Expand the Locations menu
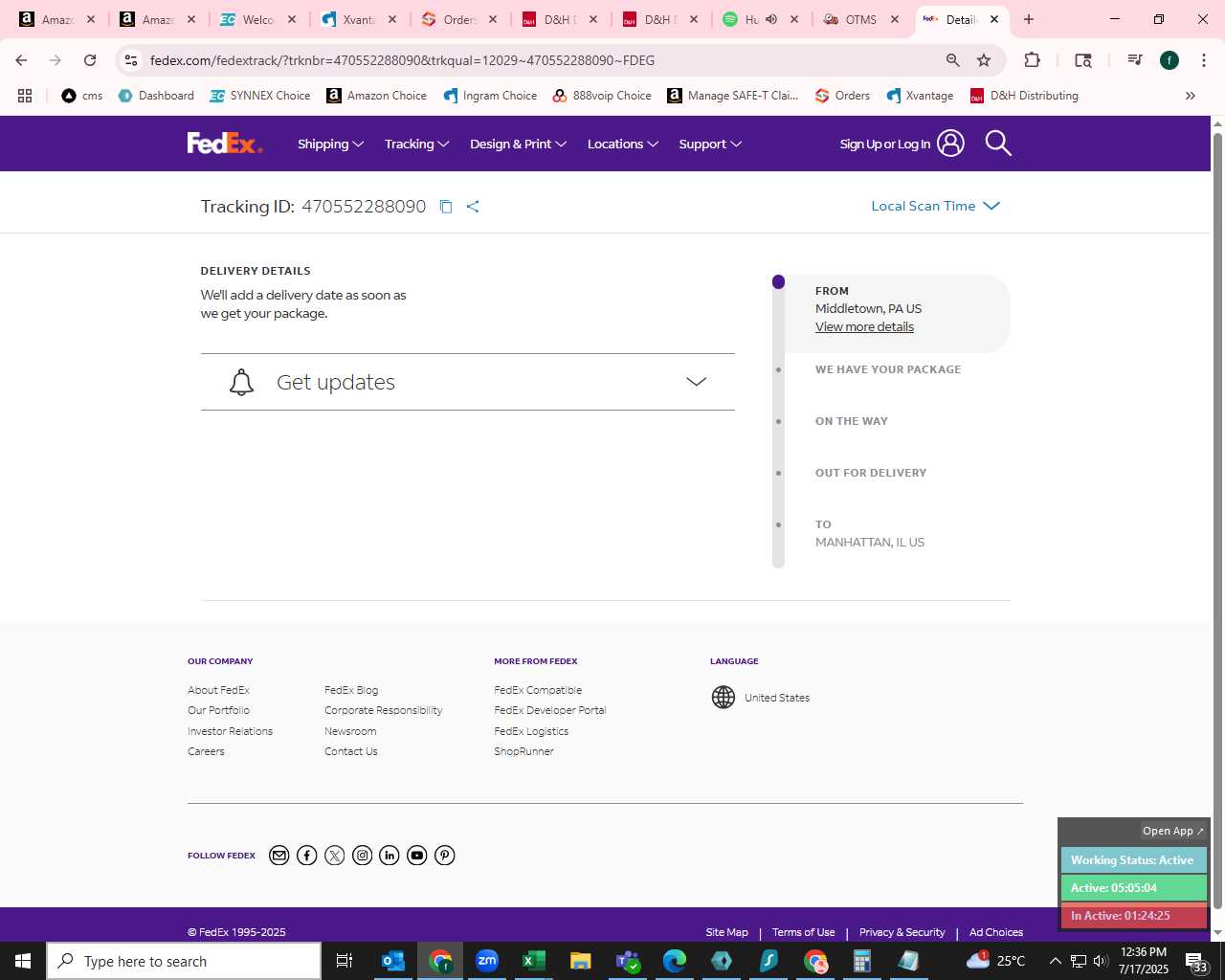 pyautogui.click(x=622, y=144)
